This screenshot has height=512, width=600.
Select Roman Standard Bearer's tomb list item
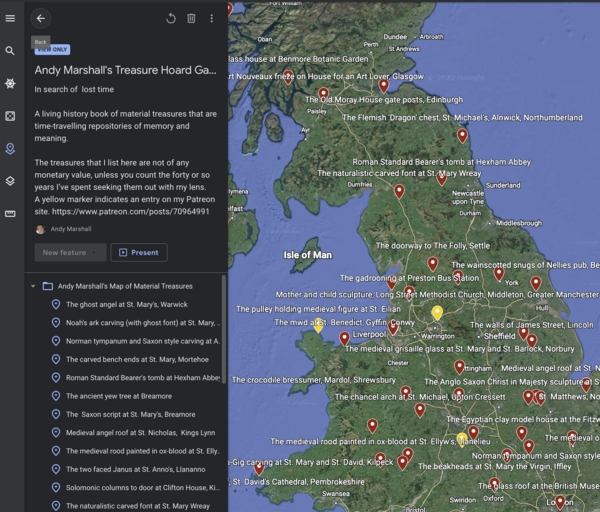tap(143, 378)
